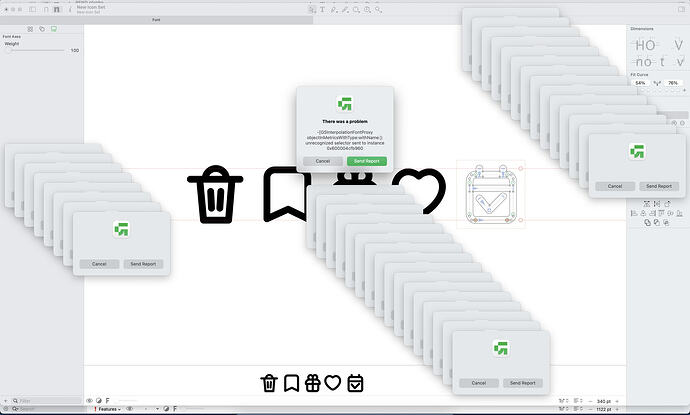Select the Measurement tool at toolbar end
Screen dimensions: 690x415
point(378,9)
